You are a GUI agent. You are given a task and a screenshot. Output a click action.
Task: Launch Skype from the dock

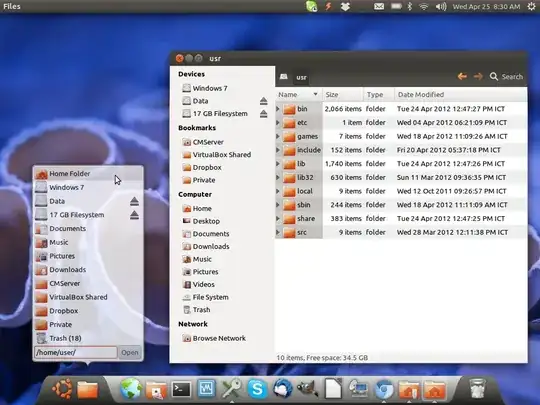click(x=257, y=389)
